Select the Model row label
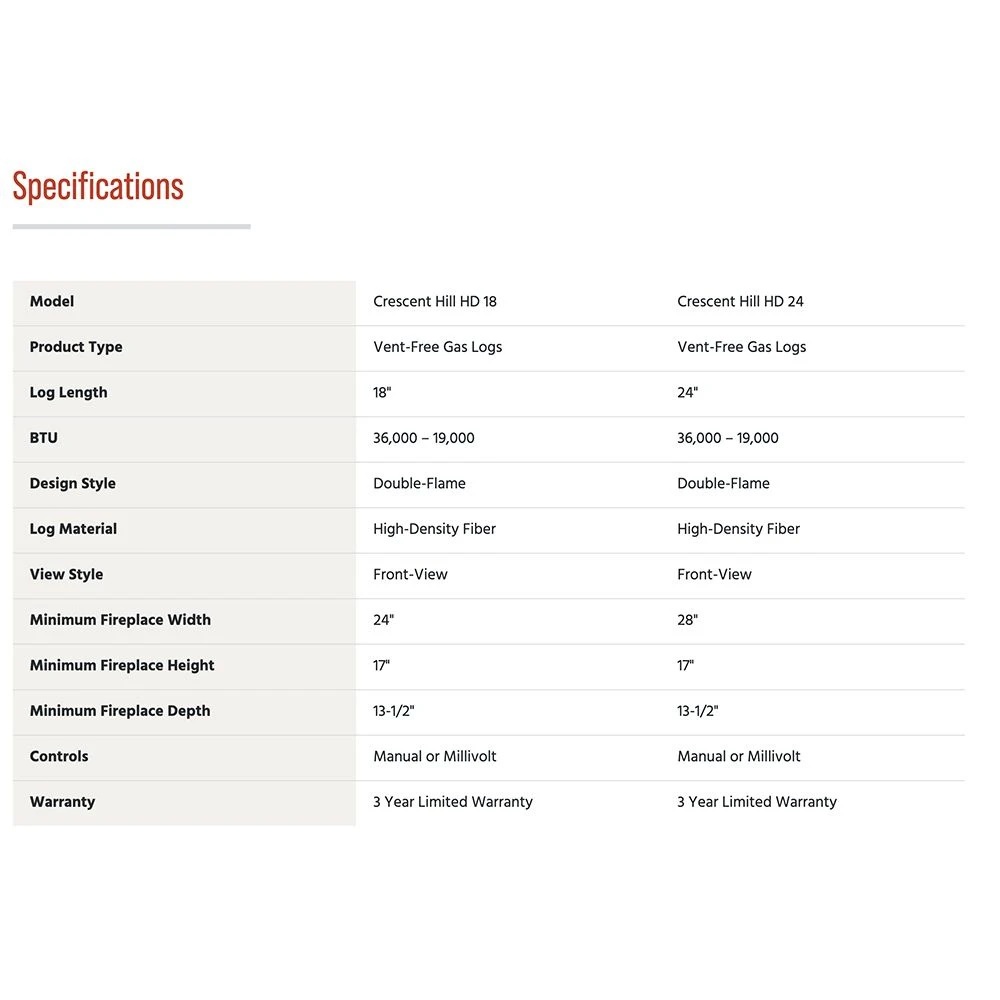1000x1000 pixels. pyautogui.click(x=52, y=302)
